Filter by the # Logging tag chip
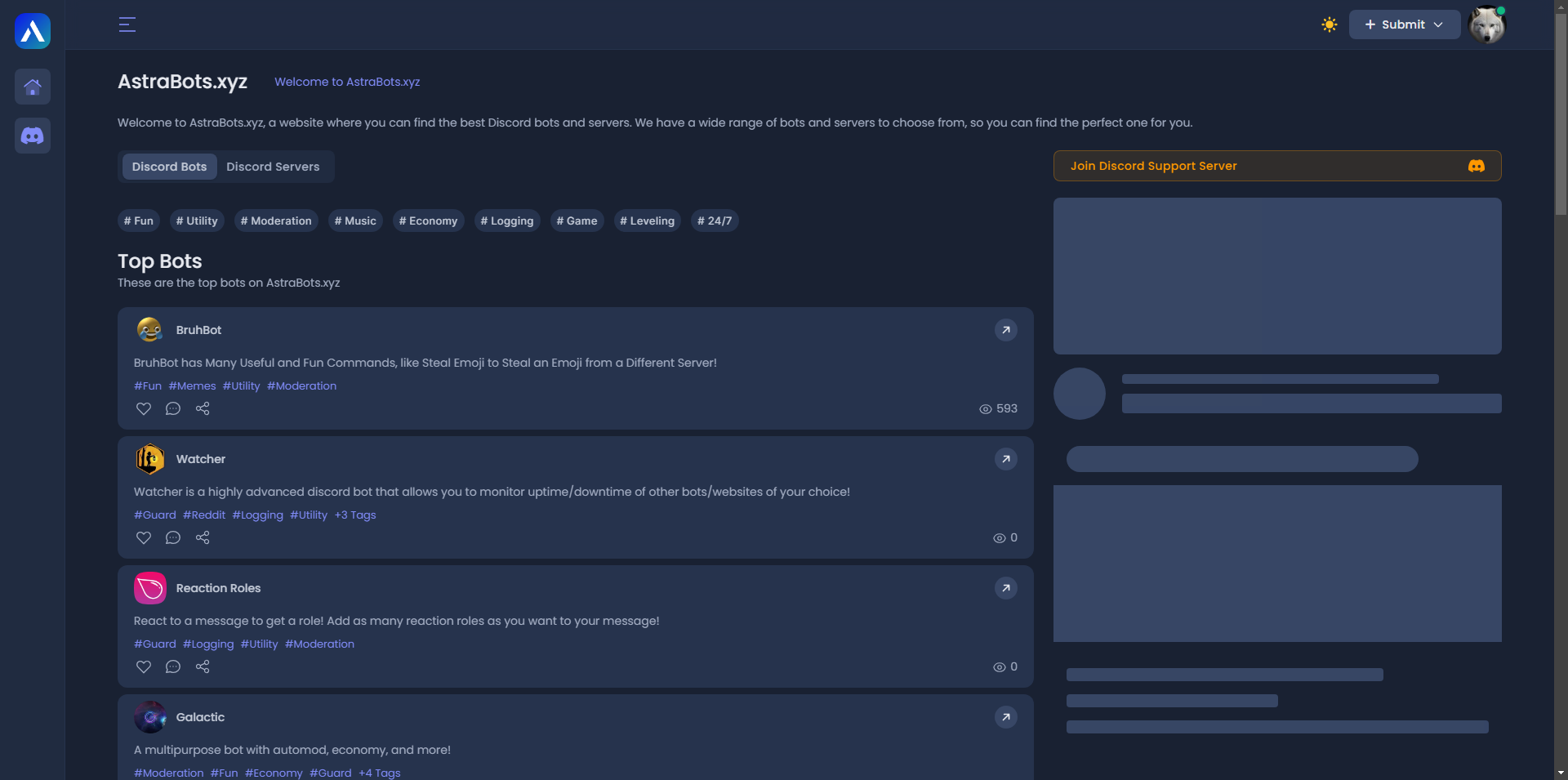The height and width of the screenshot is (780, 1568). coord(507,221)
